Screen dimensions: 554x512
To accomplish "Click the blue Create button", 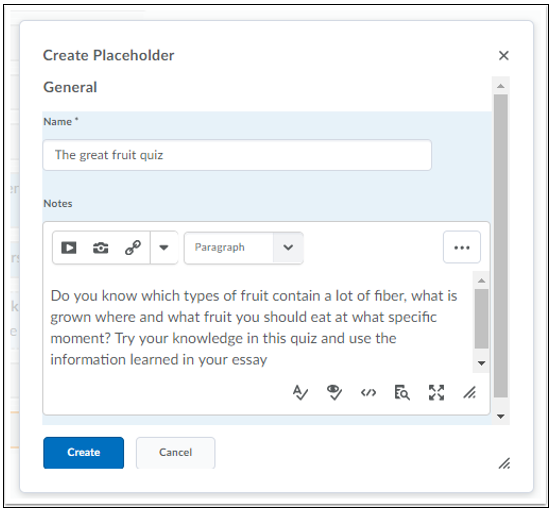I will click(84, 453).
